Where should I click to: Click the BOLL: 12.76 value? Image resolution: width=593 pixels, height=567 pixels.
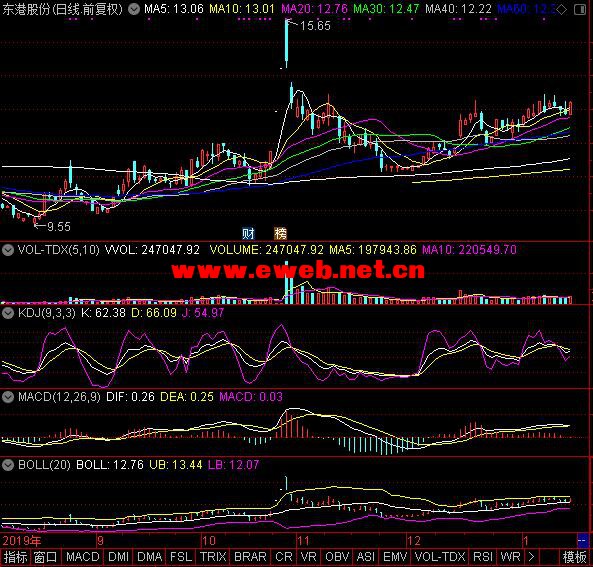click(x=110, y=464)
